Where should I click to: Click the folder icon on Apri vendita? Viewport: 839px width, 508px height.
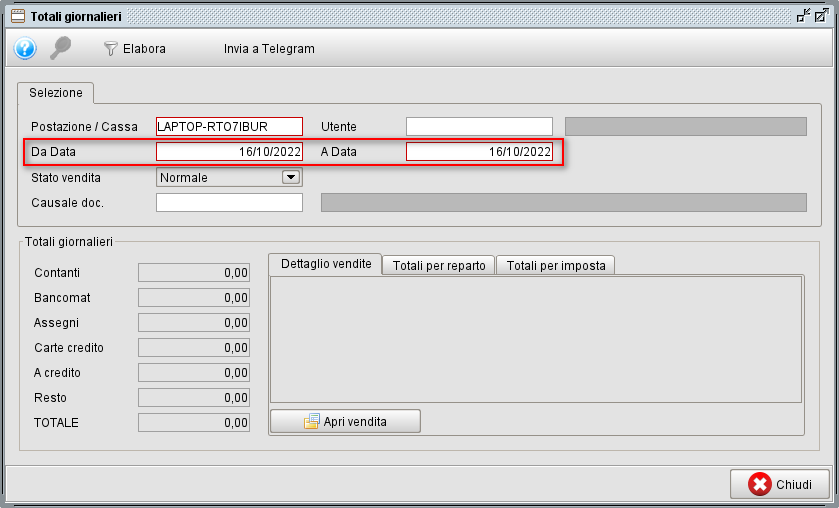point(311,422)
